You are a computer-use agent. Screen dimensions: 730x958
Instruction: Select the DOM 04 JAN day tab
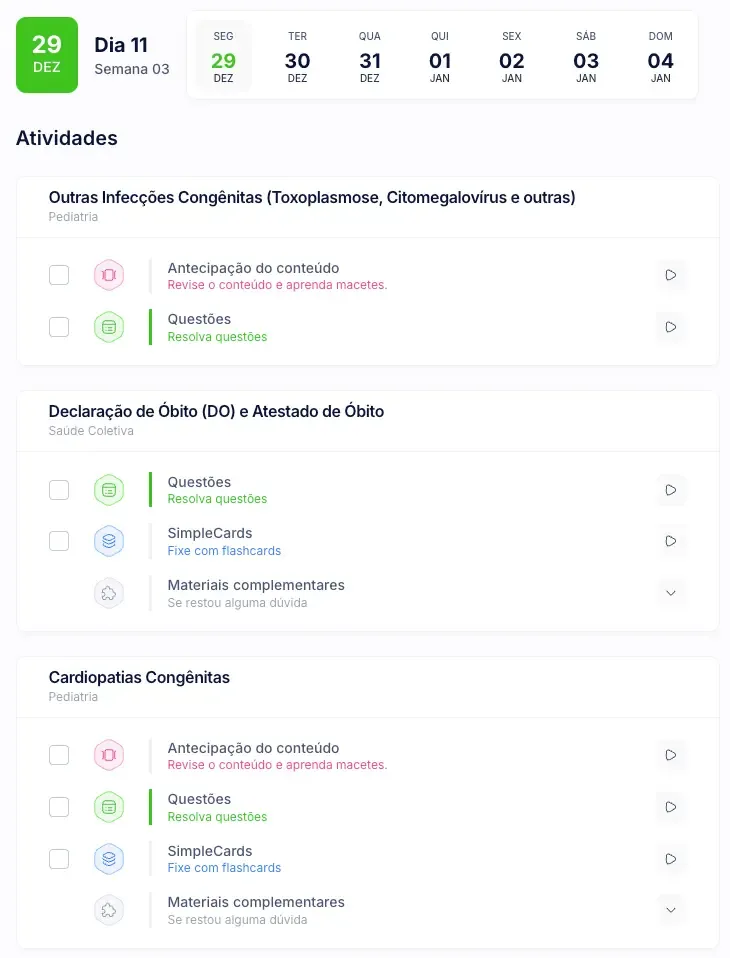[660, 55]
